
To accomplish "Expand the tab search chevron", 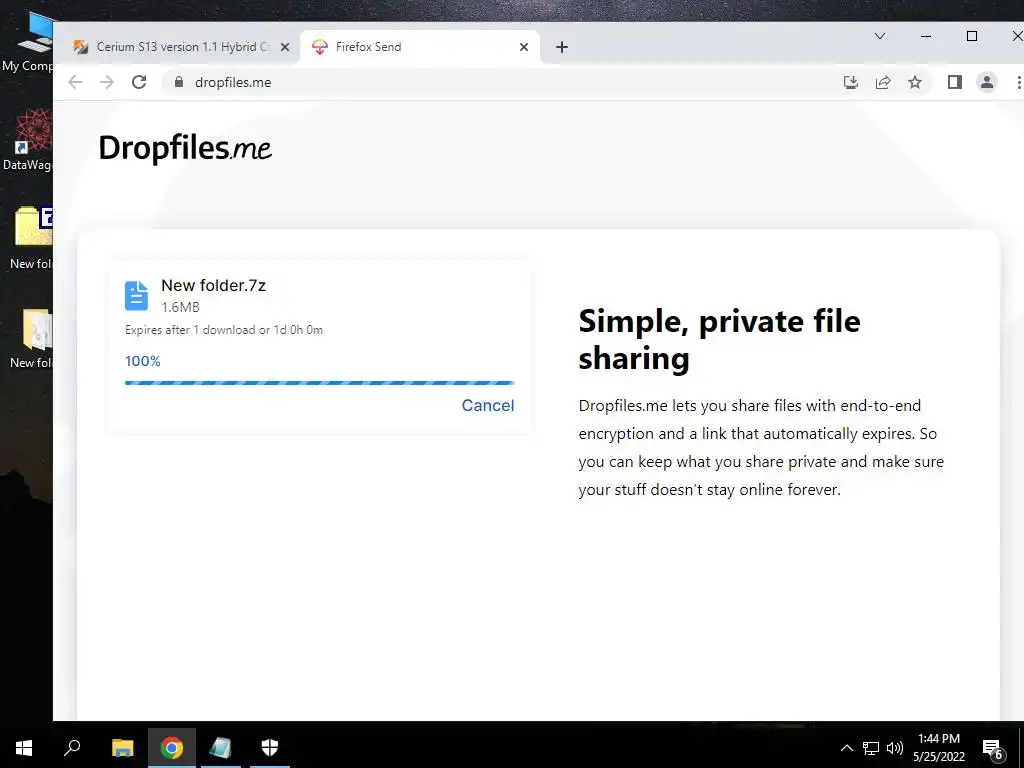I will coord(880,37).
